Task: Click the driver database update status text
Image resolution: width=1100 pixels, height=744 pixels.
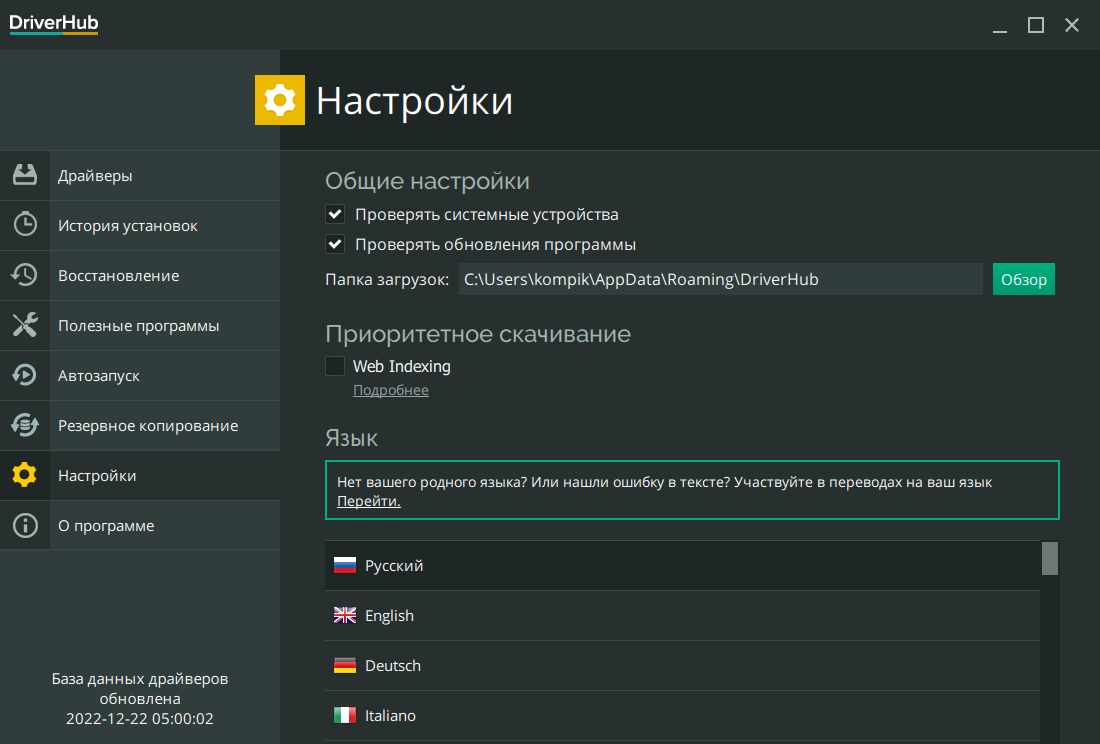Action: click(x=140, y=698)
